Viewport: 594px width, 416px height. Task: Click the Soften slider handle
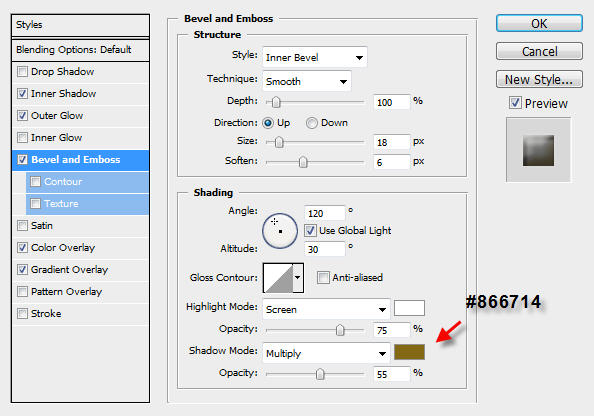point(303,162)
